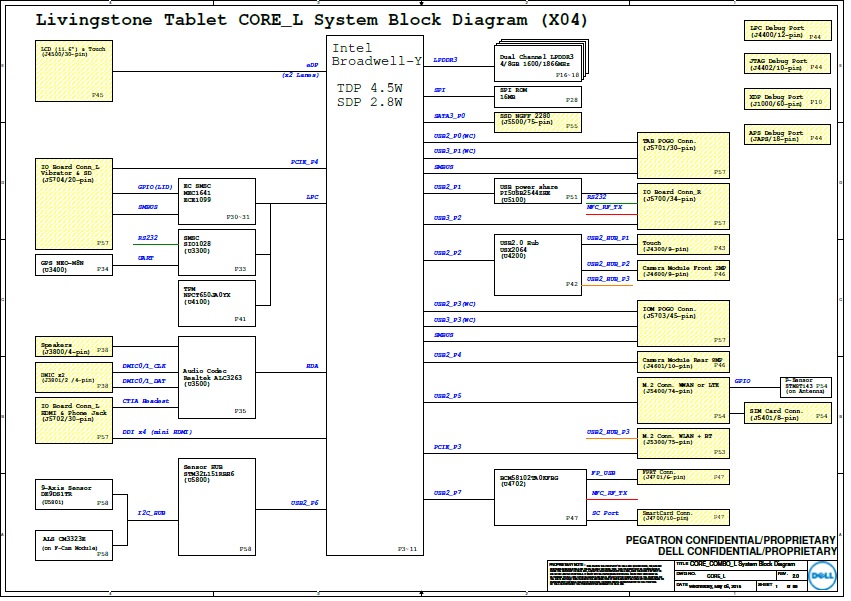The width and height of the screenshot is (851, 601).
Task: Click the 'GPIO(LID)' signal label
Action: [155, 187]
